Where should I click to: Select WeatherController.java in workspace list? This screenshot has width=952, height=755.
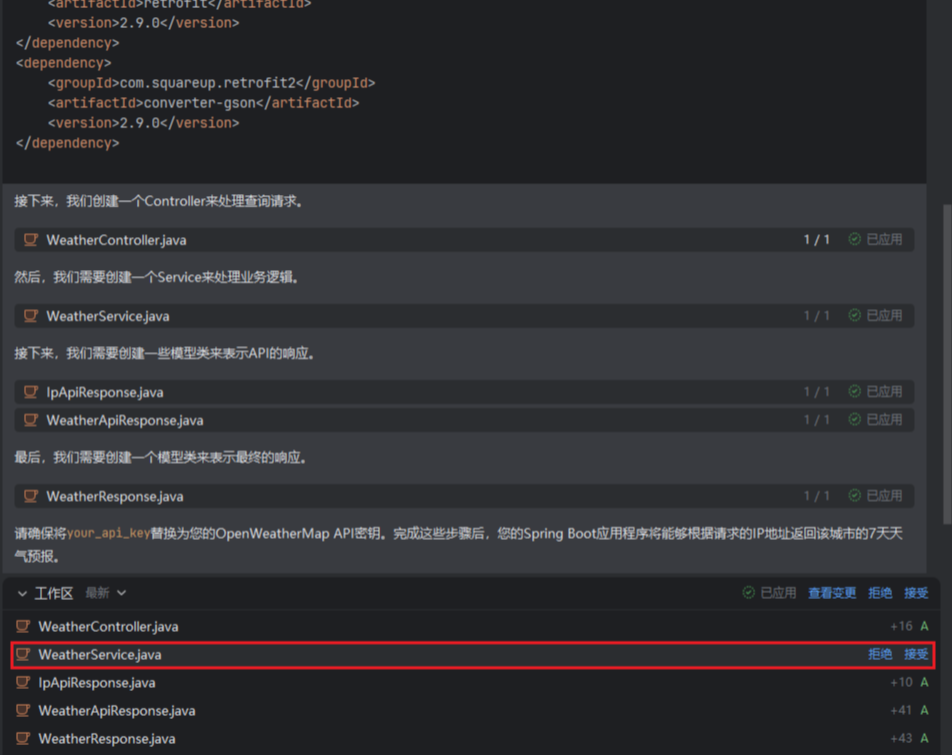[472, 626]
